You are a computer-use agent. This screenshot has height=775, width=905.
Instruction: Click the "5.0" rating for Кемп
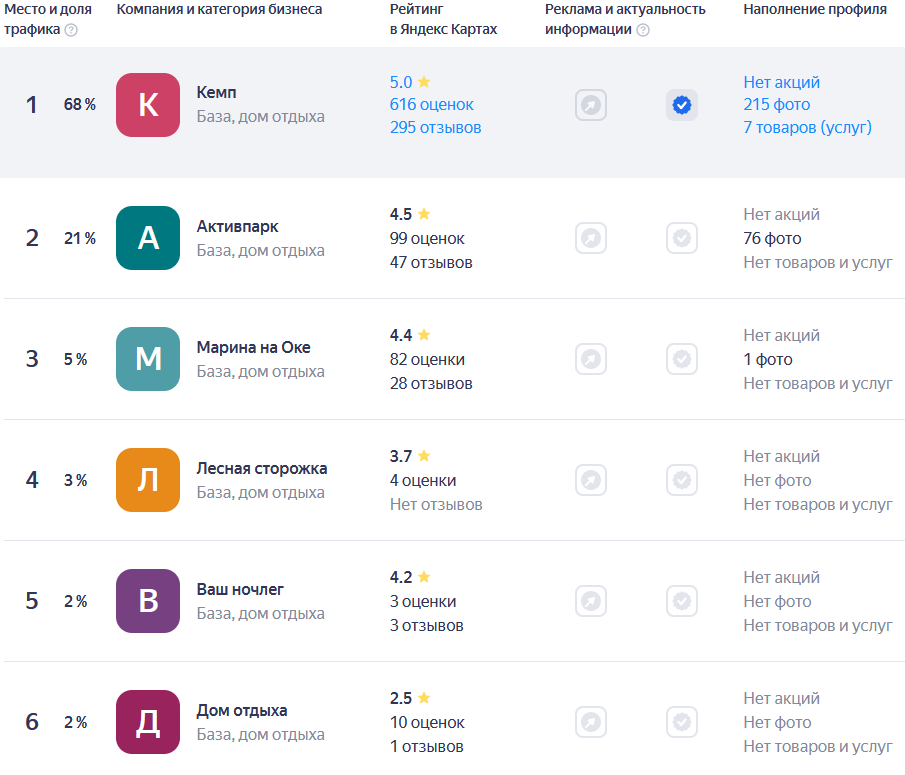(401, 82)
